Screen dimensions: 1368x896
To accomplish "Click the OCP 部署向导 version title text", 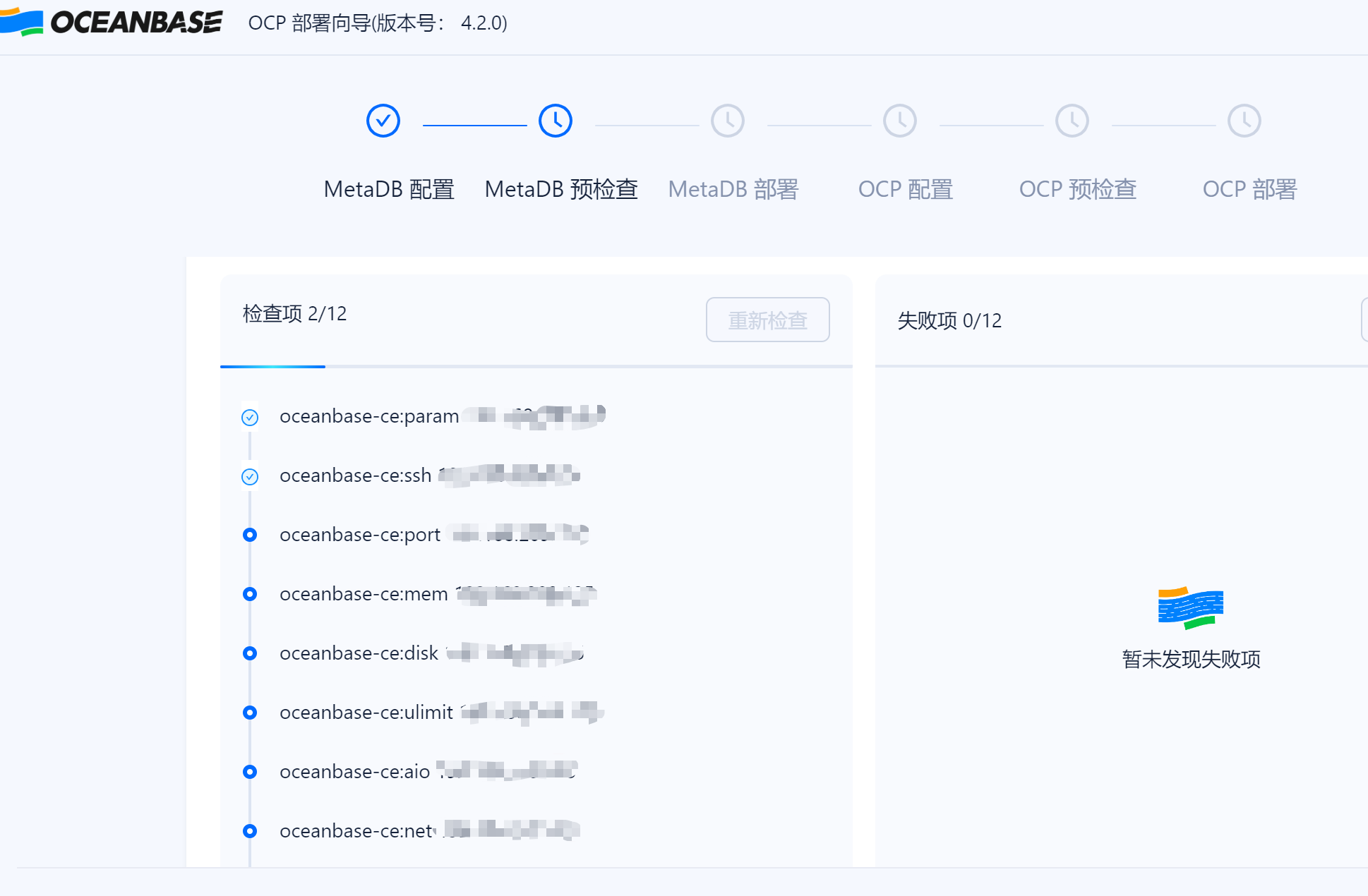I will [x=378, y=23].
